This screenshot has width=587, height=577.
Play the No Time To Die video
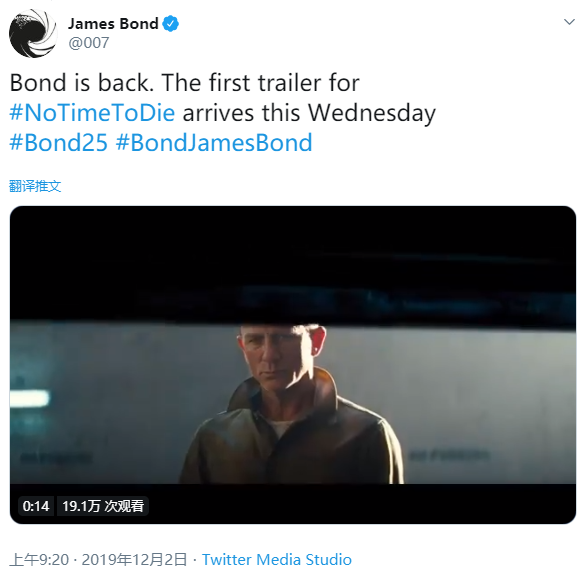point(293,365)
